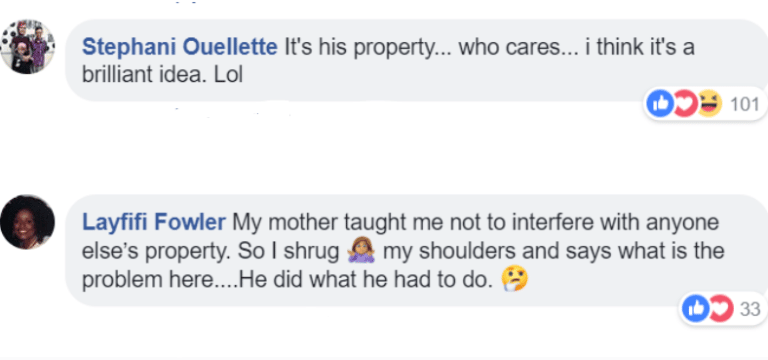Click the text "brilliant idea. Lol"
Viewport: 768px width, 360px height.
click(162, 76)
